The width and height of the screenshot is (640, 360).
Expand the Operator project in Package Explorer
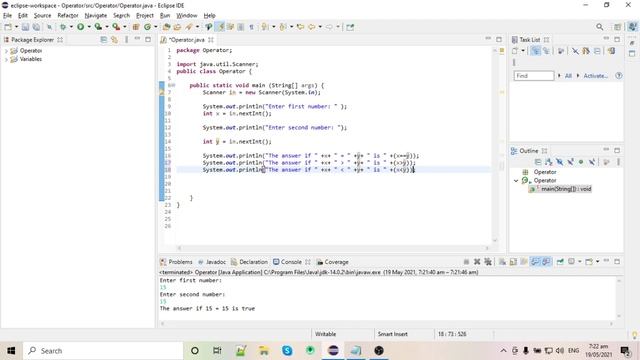pyautogui.click(x=6, y=51)
